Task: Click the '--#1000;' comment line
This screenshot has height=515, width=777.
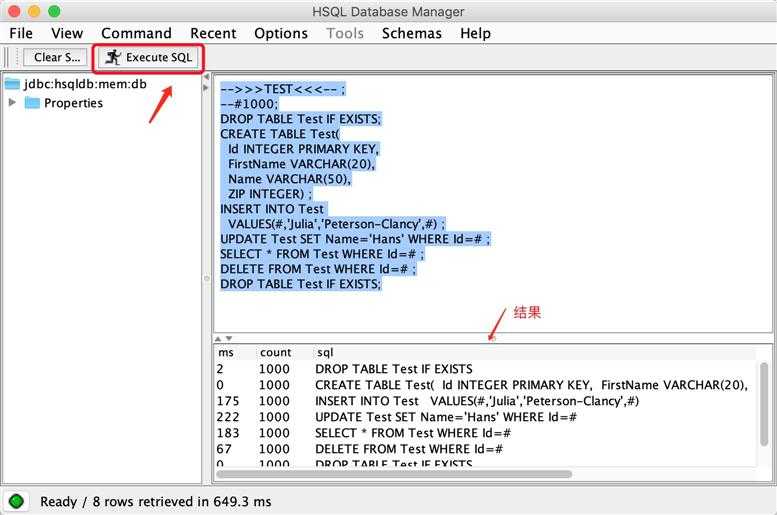Action: coord(249,104)
